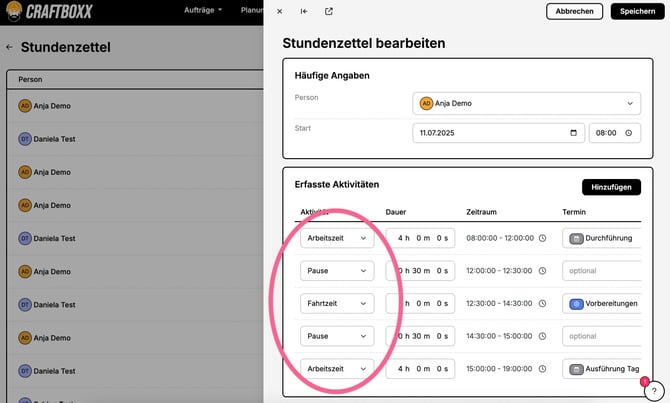Screen dimensions: 670x403
Task: Select the last fully visible Daniela Test row
Action: pos(135,371)
